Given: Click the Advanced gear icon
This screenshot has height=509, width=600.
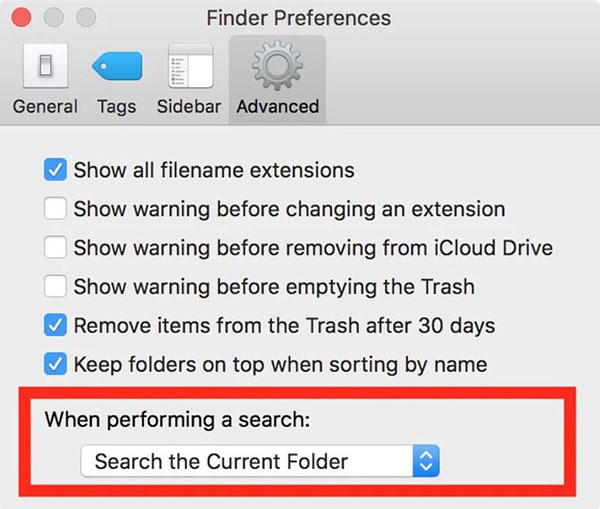Looking at the screenshot, I should [277, 65].
